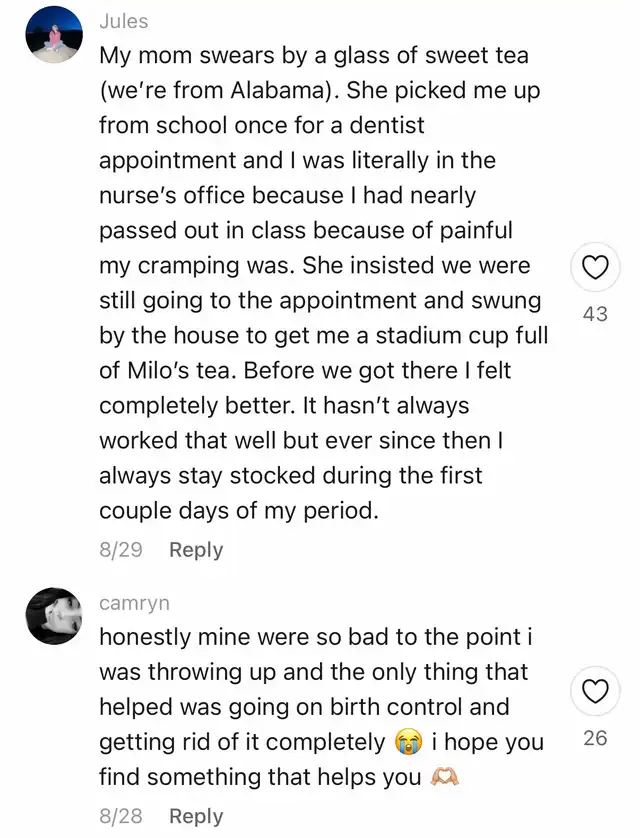The image size is (640, 838).
Task: Click the crying face emoji
Action: 407,743
